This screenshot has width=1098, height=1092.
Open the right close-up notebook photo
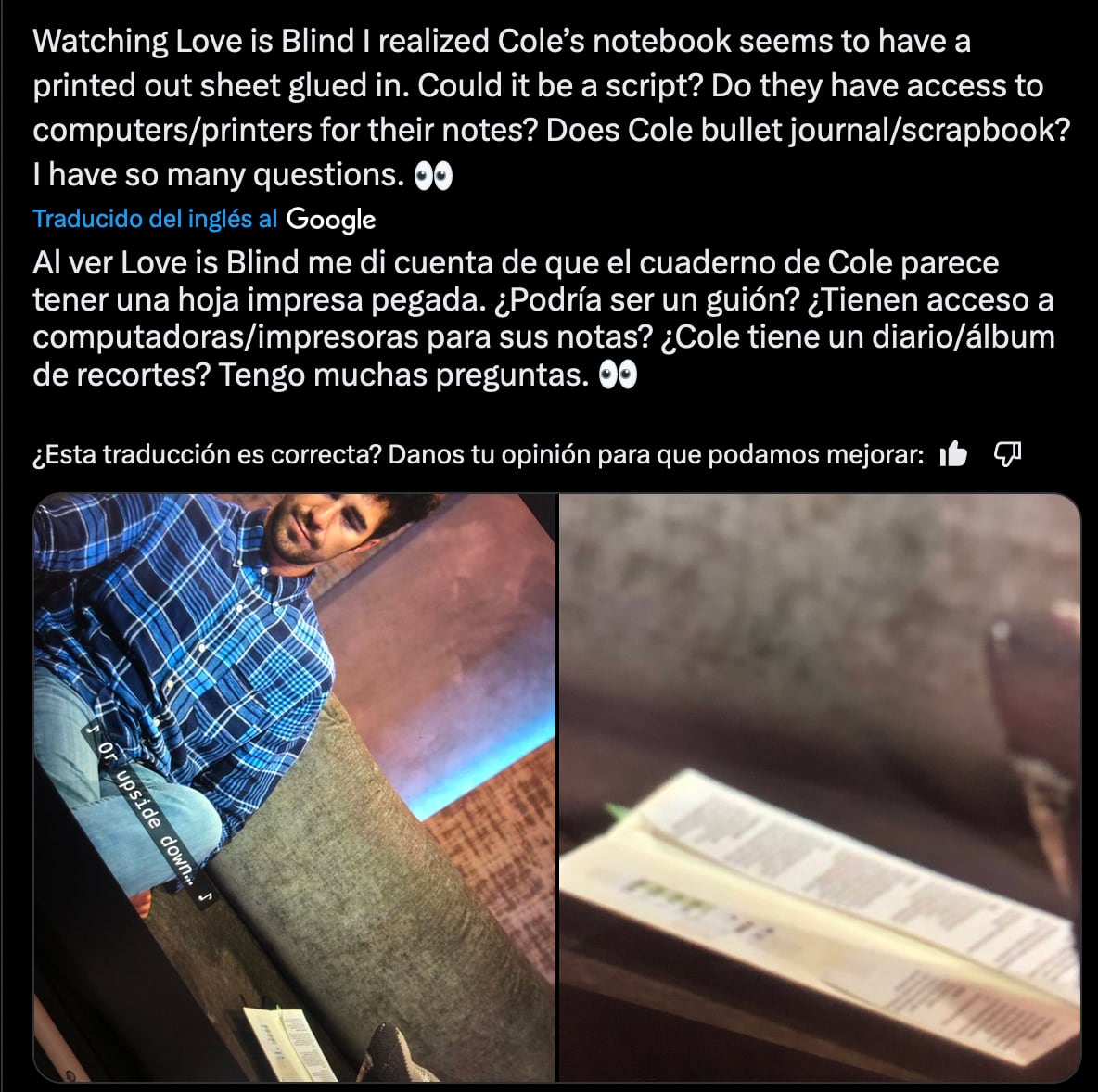820,788
